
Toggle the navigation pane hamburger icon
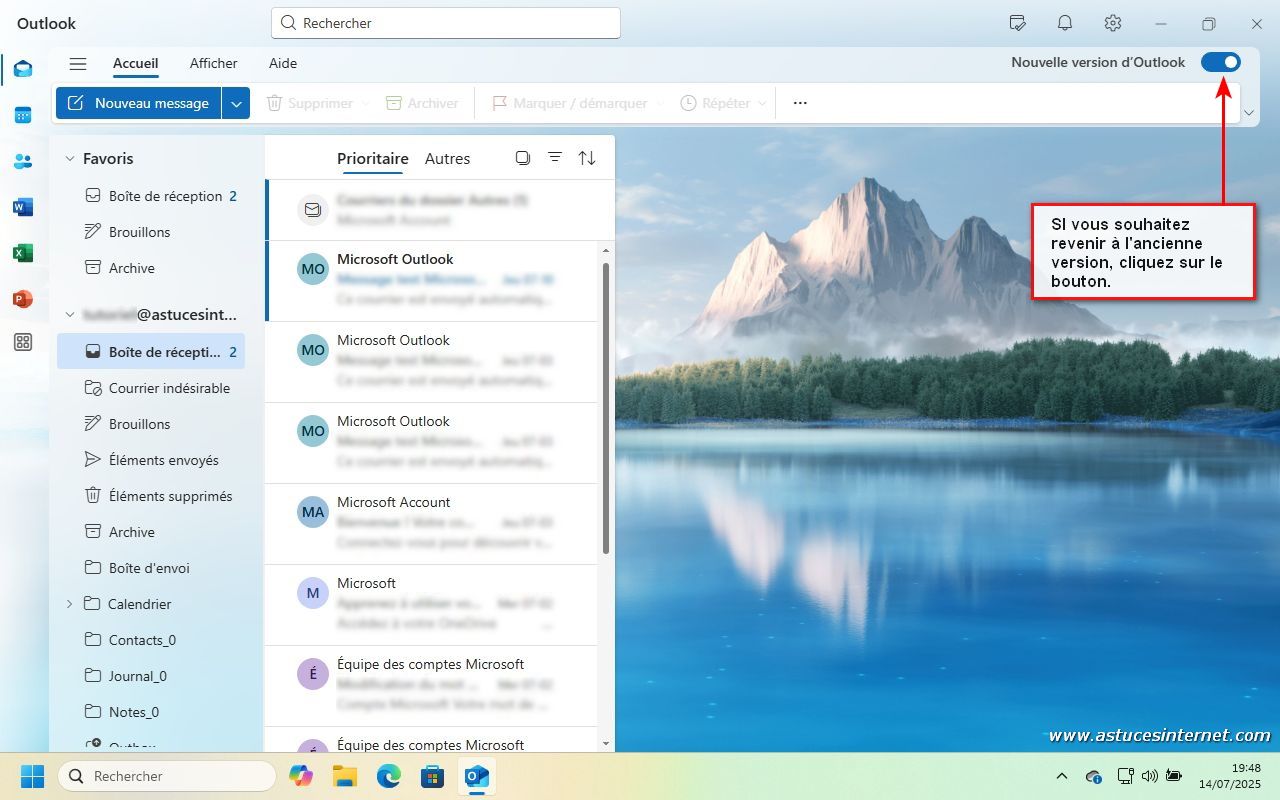tap(78, 63)
